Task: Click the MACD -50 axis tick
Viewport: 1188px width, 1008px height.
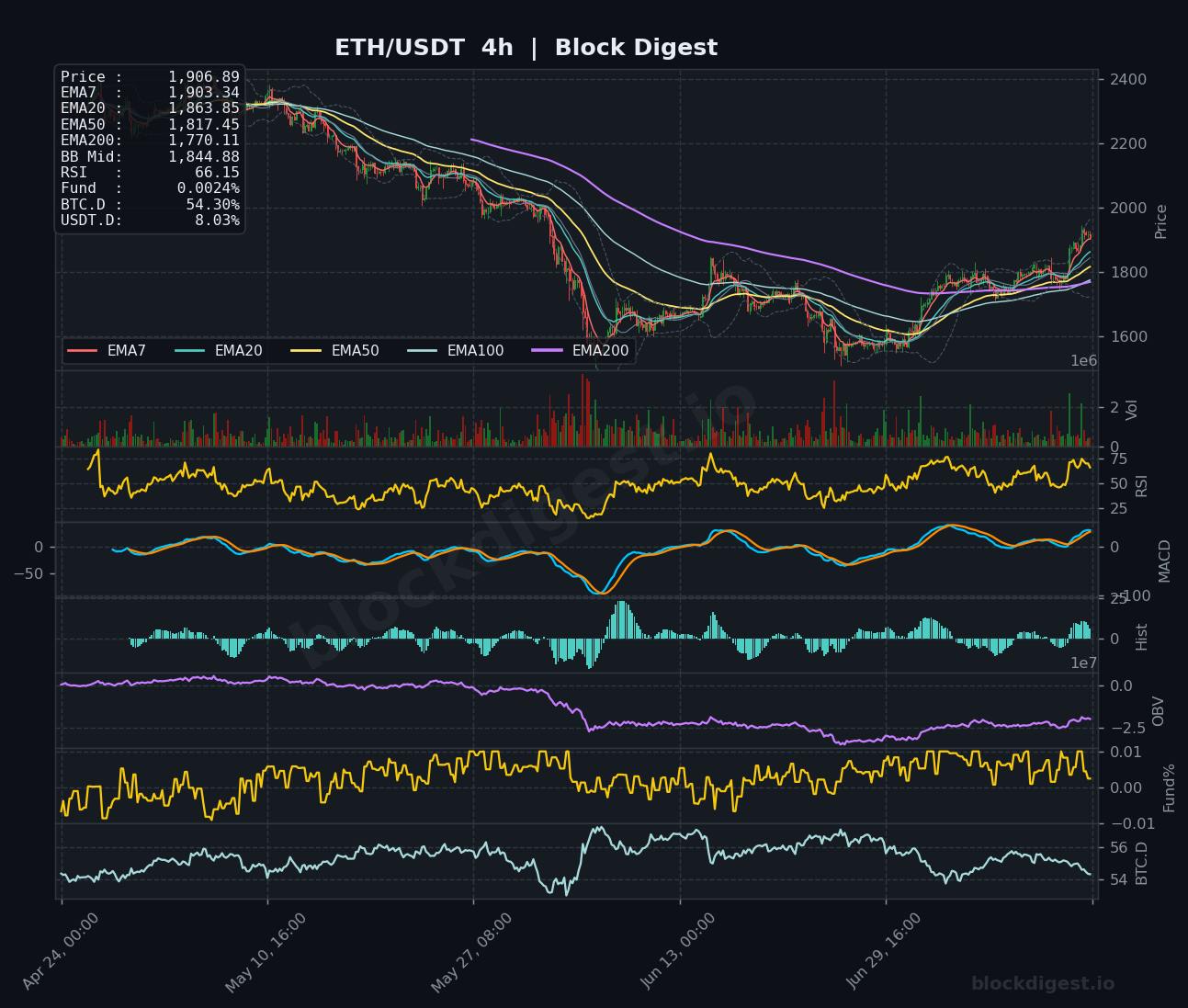Action: point(29,573)
